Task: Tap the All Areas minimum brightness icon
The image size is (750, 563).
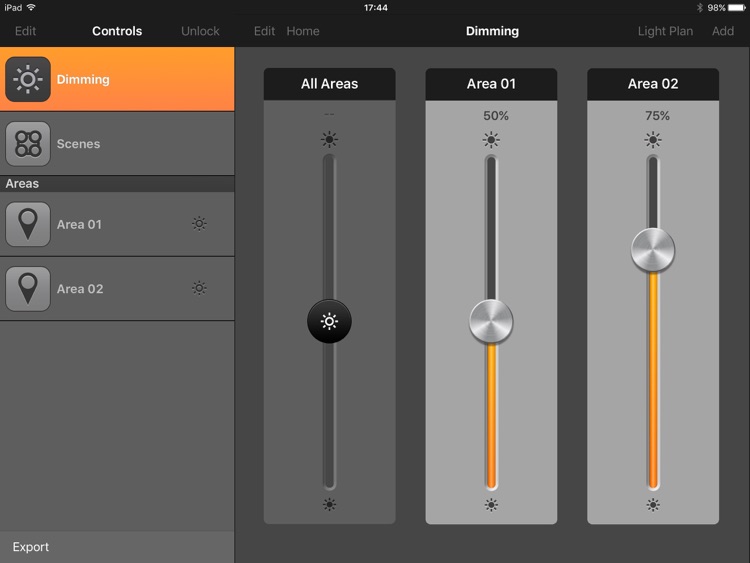Action: [x=329, y=504]
